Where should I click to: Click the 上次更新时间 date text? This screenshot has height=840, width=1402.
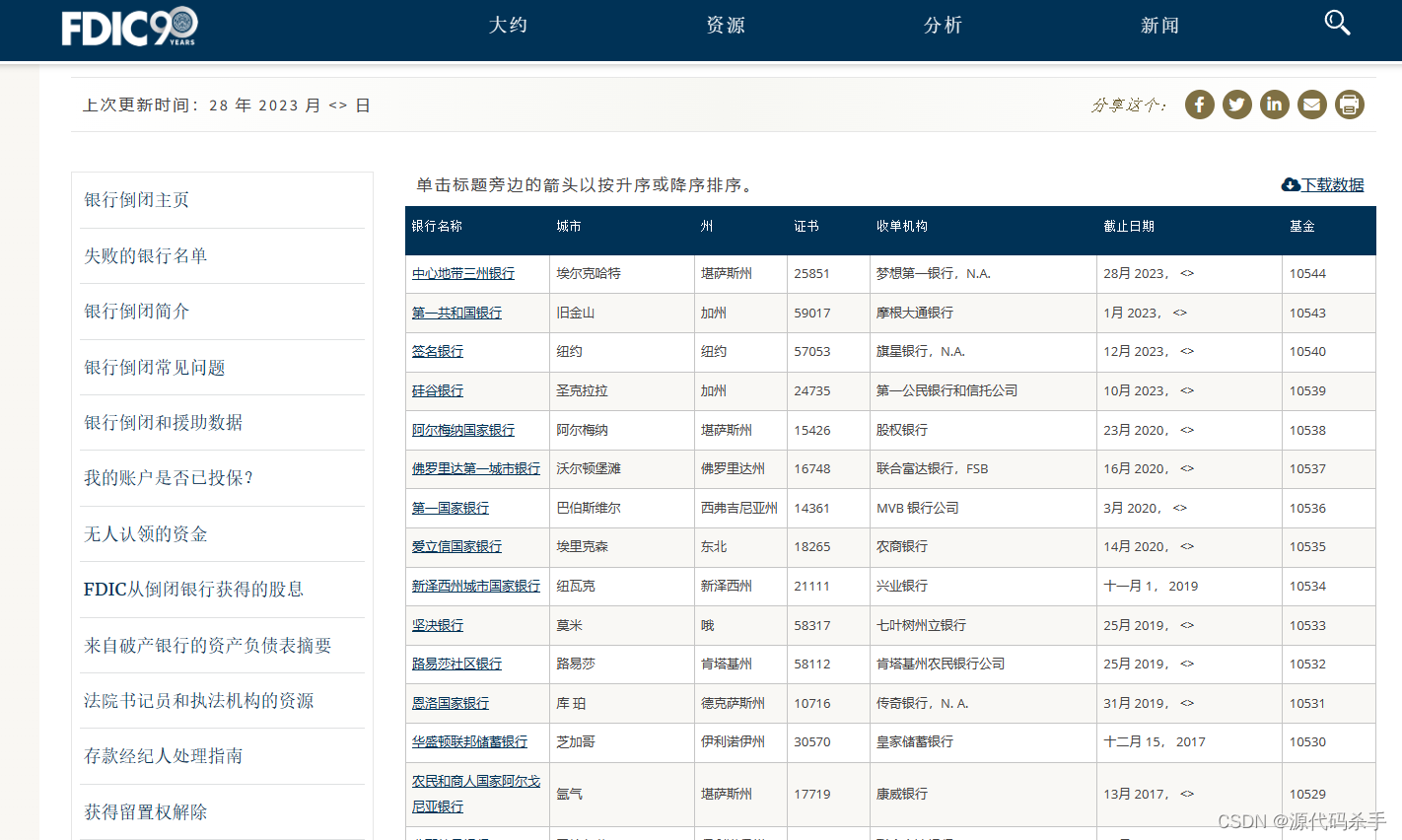227,105
